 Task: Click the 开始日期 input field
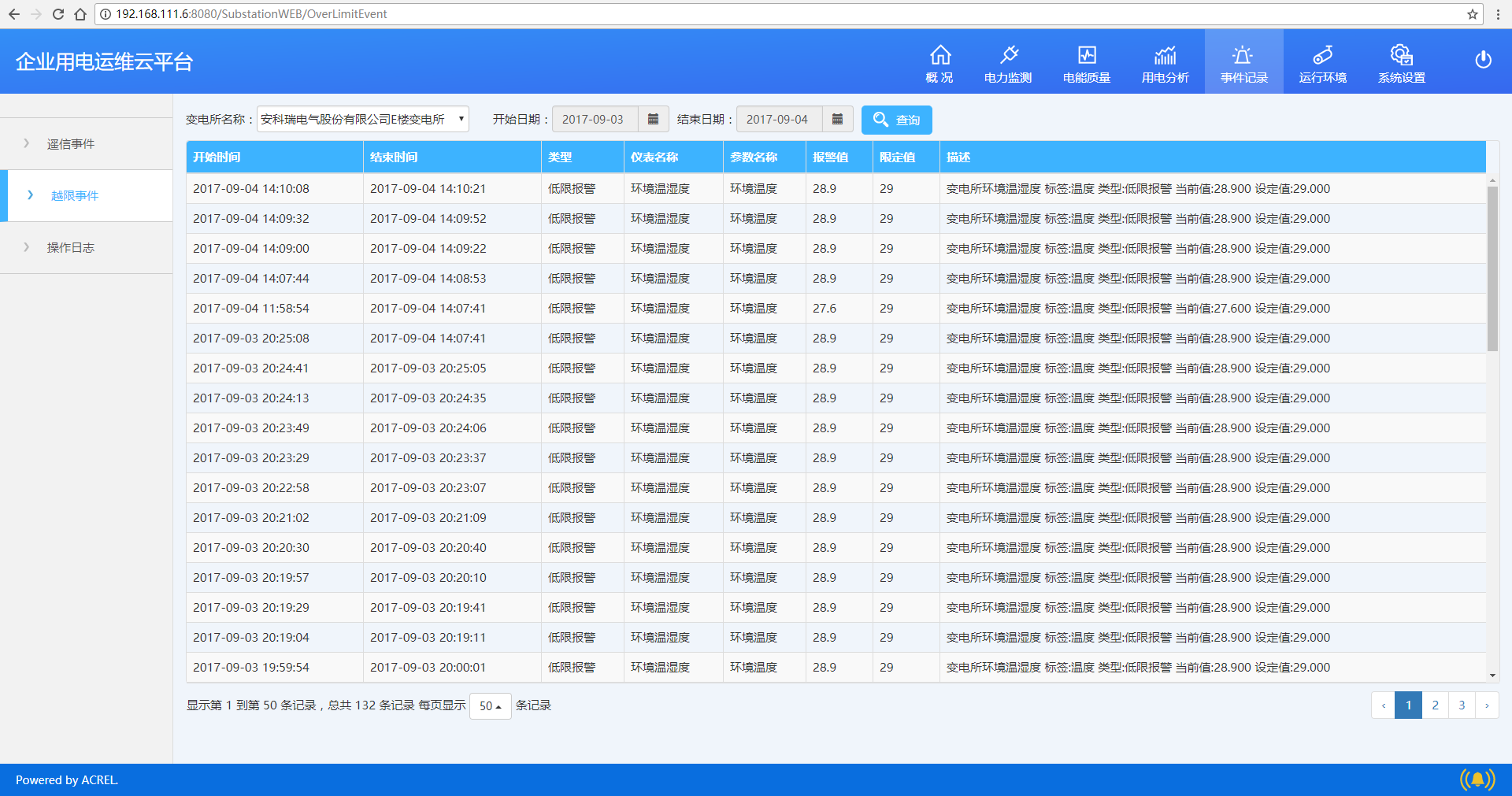(595, 120)
